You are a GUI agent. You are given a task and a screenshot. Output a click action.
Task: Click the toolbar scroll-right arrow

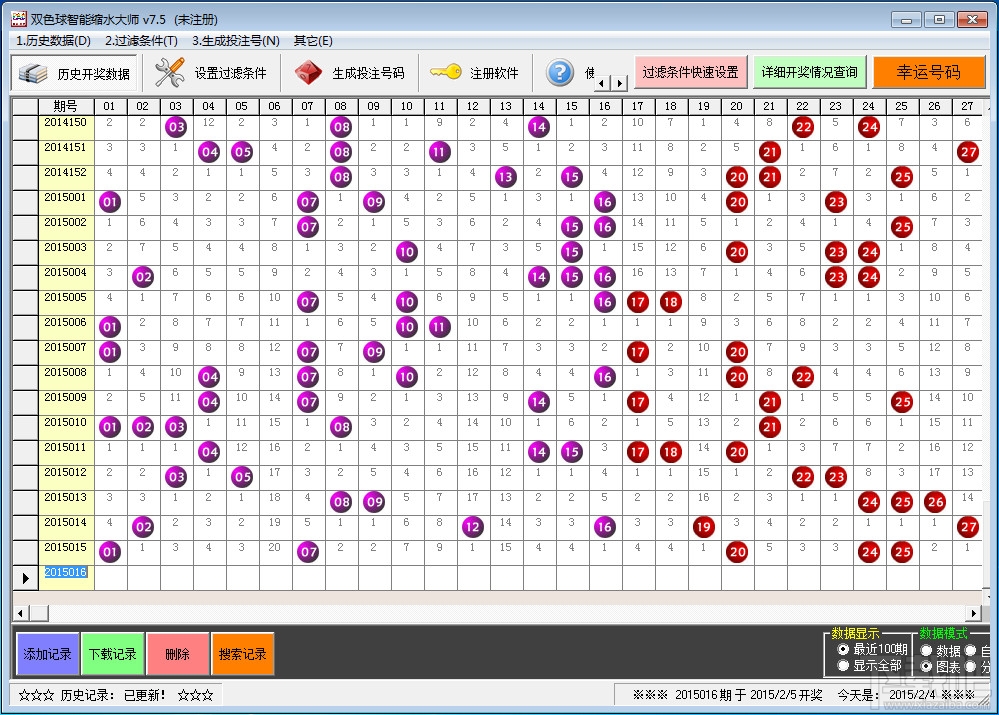tap(619, 83)
